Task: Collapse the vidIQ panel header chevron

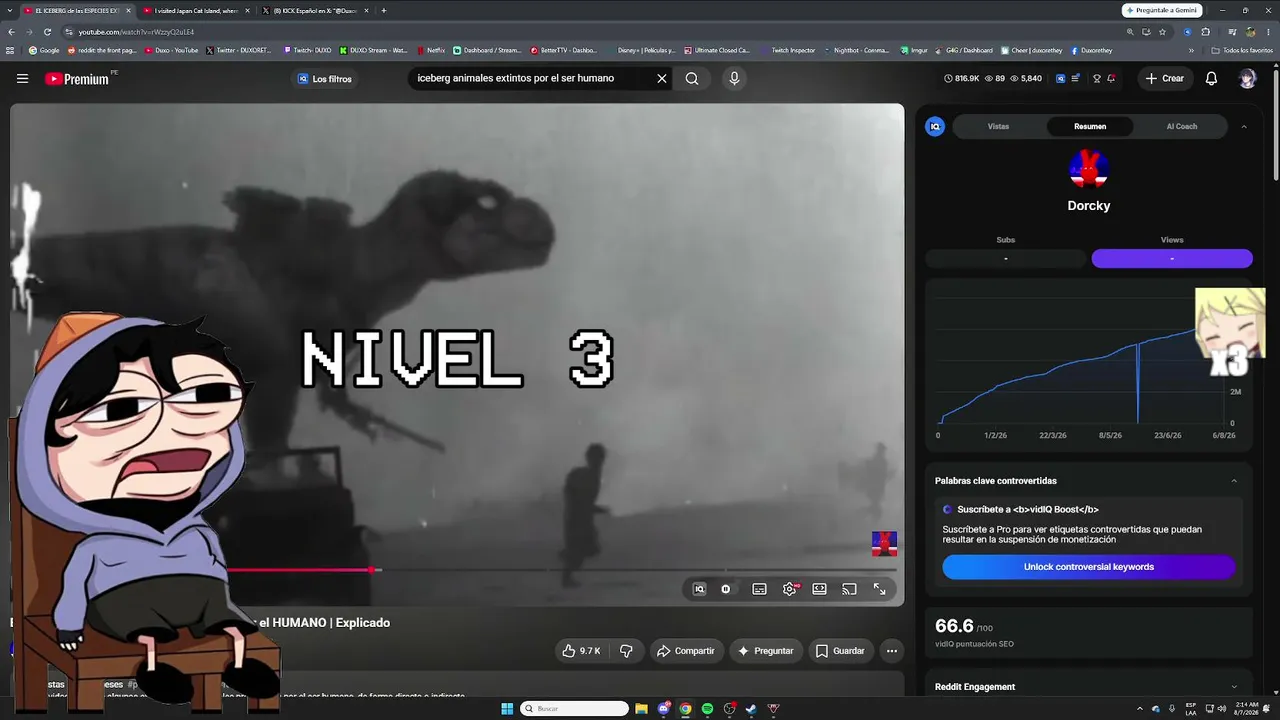Action: (1244, 127)
